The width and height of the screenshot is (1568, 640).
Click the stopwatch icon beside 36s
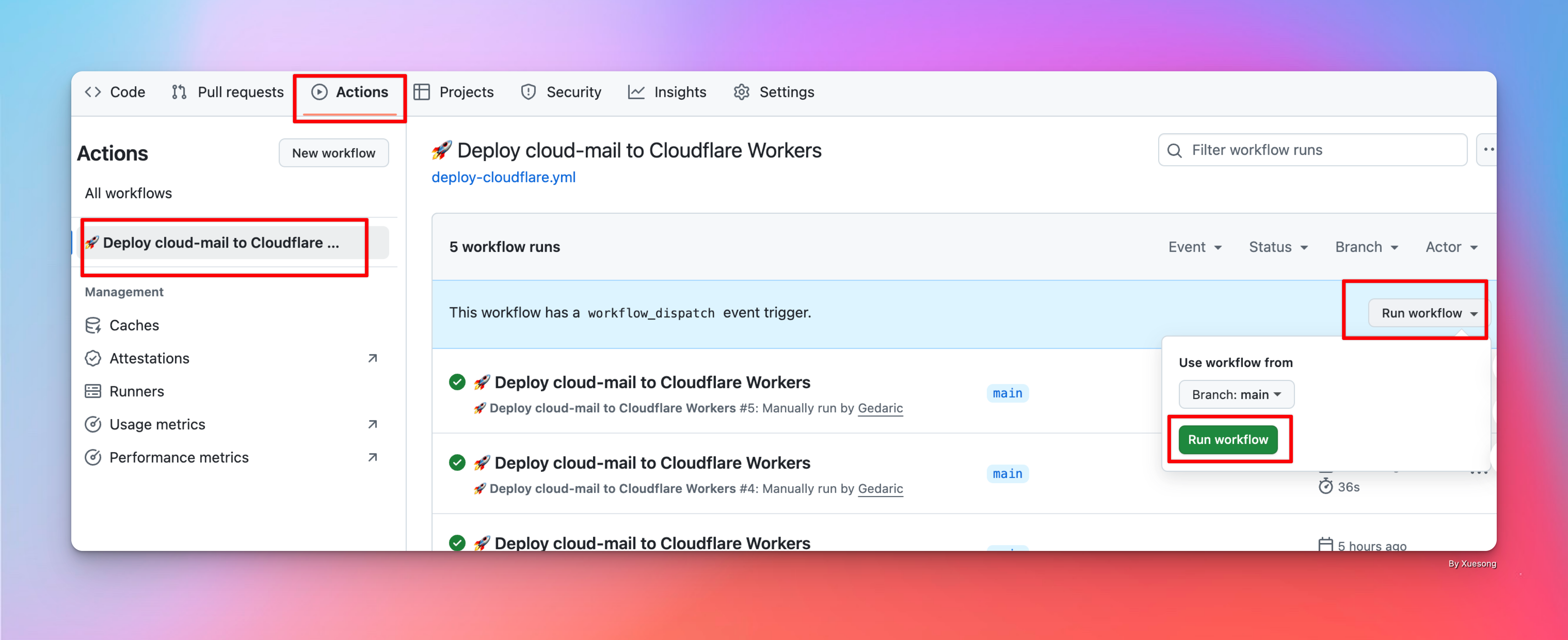[1325, 486]
